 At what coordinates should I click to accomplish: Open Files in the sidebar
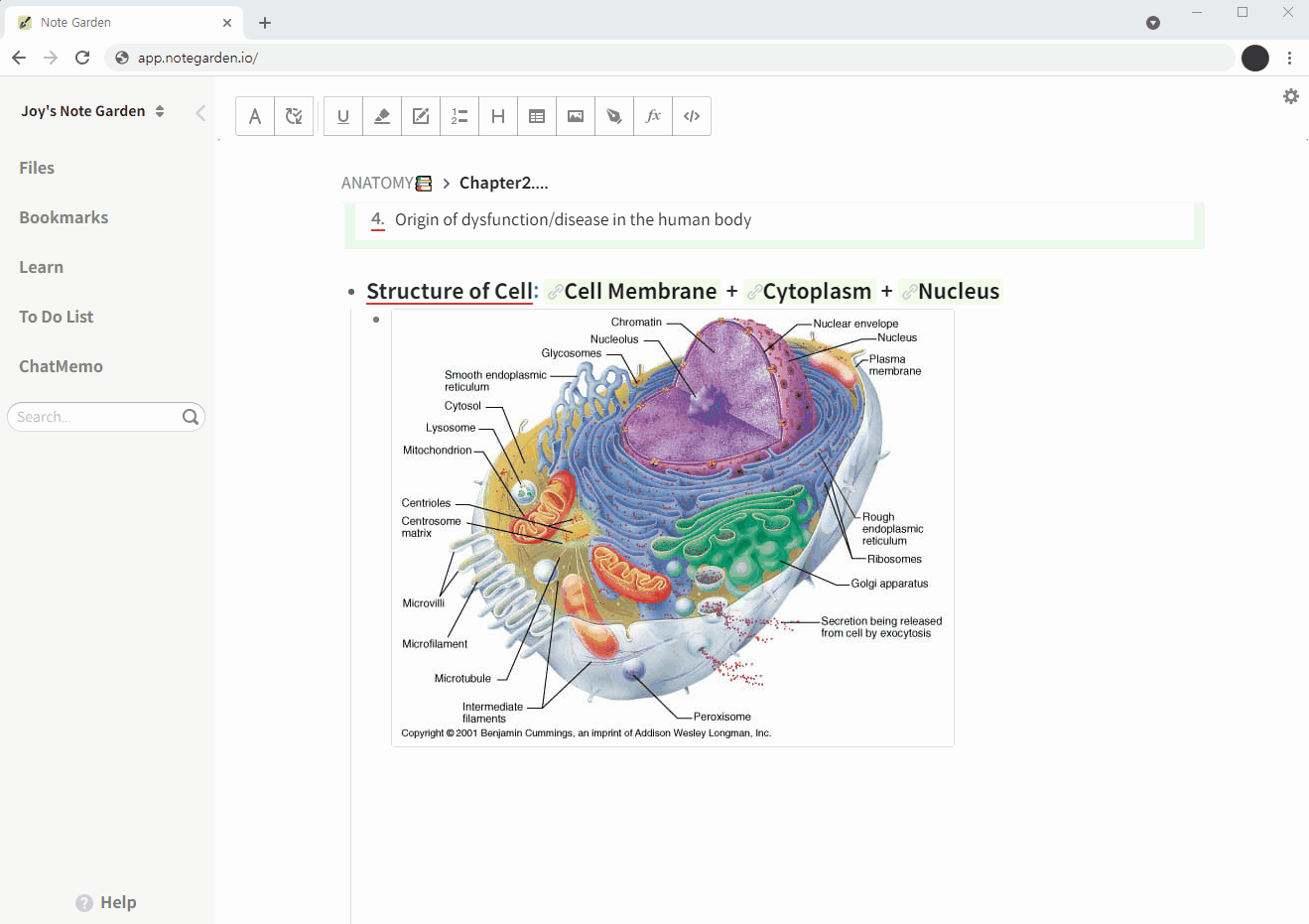37,168
